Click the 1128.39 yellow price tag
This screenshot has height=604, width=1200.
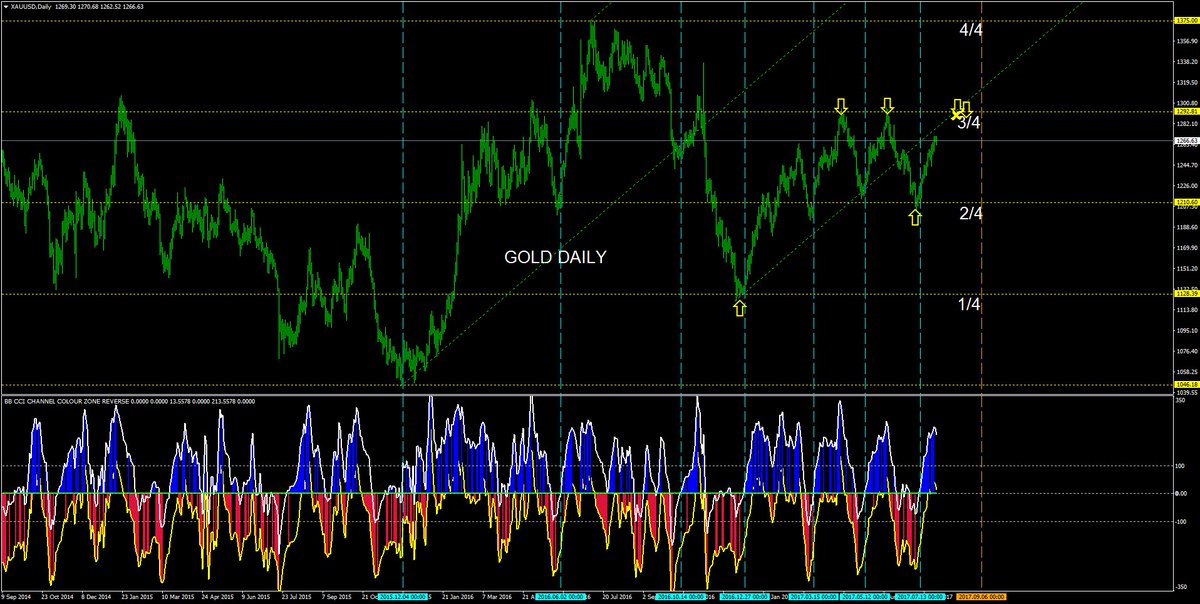[1186, 294]
